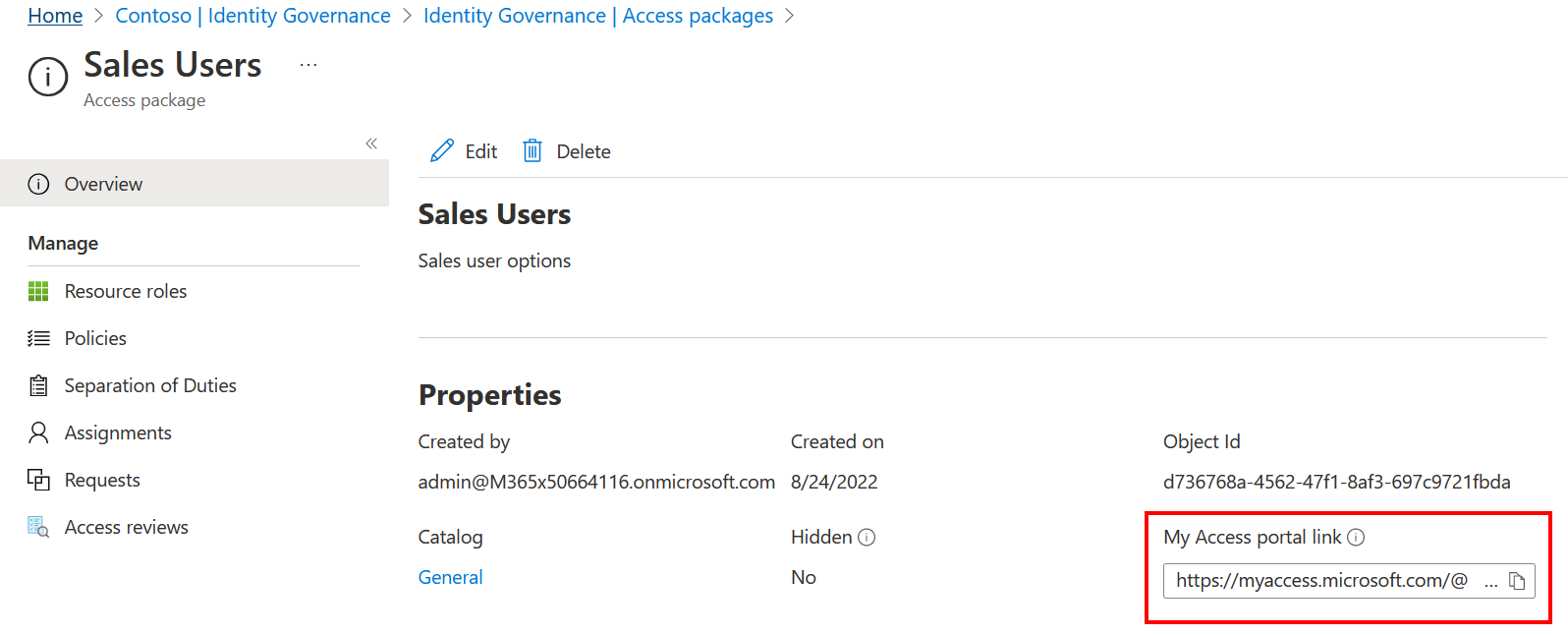Open the Sales Users more options ellipsis
The height and width of the screenshot is (635, 1568).
coord(308,66)
